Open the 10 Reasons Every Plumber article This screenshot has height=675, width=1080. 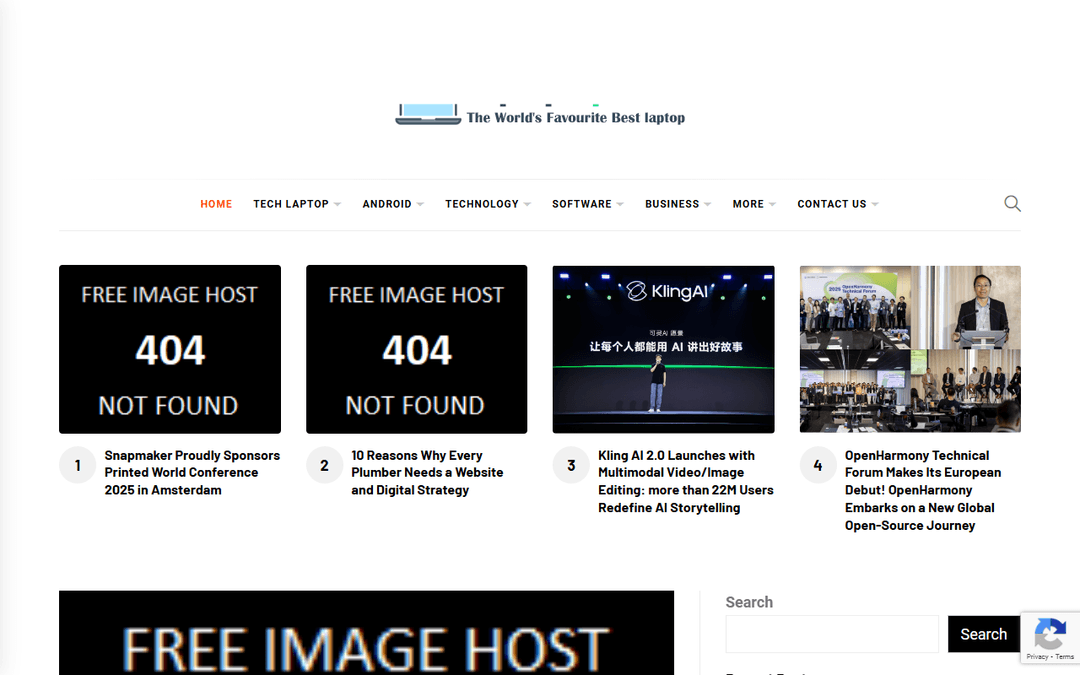427,472
